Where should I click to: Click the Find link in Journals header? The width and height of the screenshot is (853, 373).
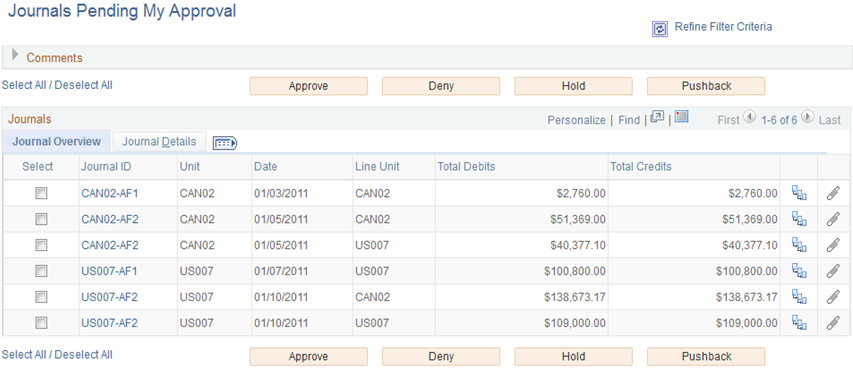point(629,120)
